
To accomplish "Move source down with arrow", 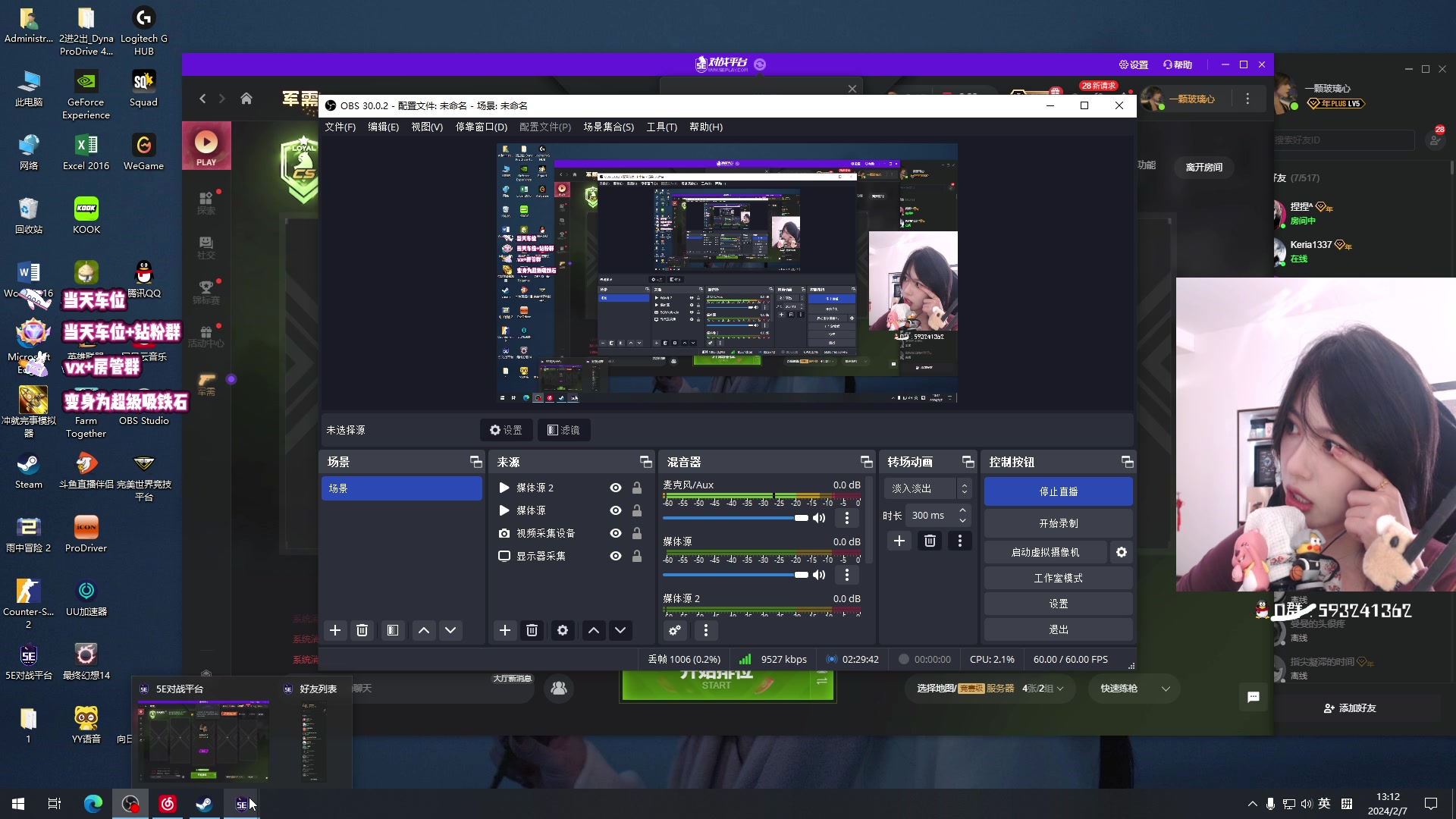I will click(x=620, y=630).
